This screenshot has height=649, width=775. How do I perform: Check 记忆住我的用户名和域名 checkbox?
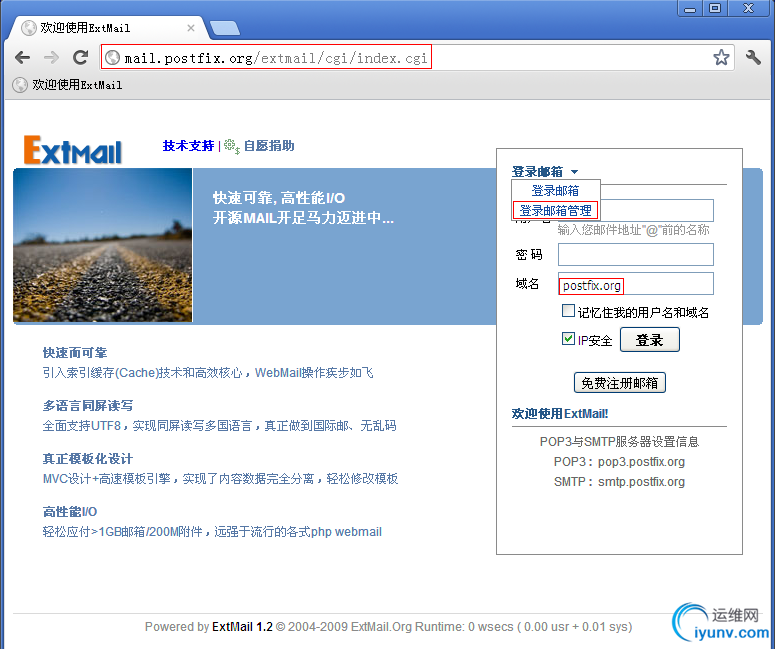pyautogui.click(x=568, y=310)
